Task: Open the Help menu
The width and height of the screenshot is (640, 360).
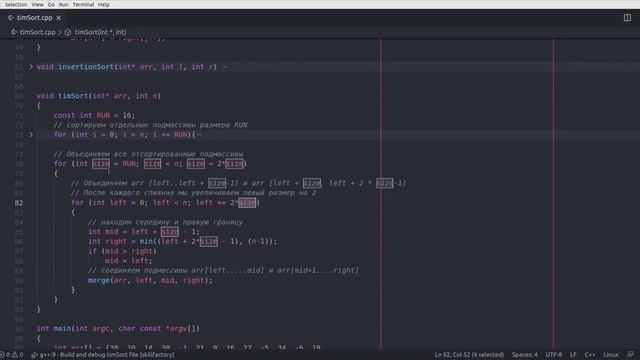Action: pyautogui.click(x=104, y=4)
